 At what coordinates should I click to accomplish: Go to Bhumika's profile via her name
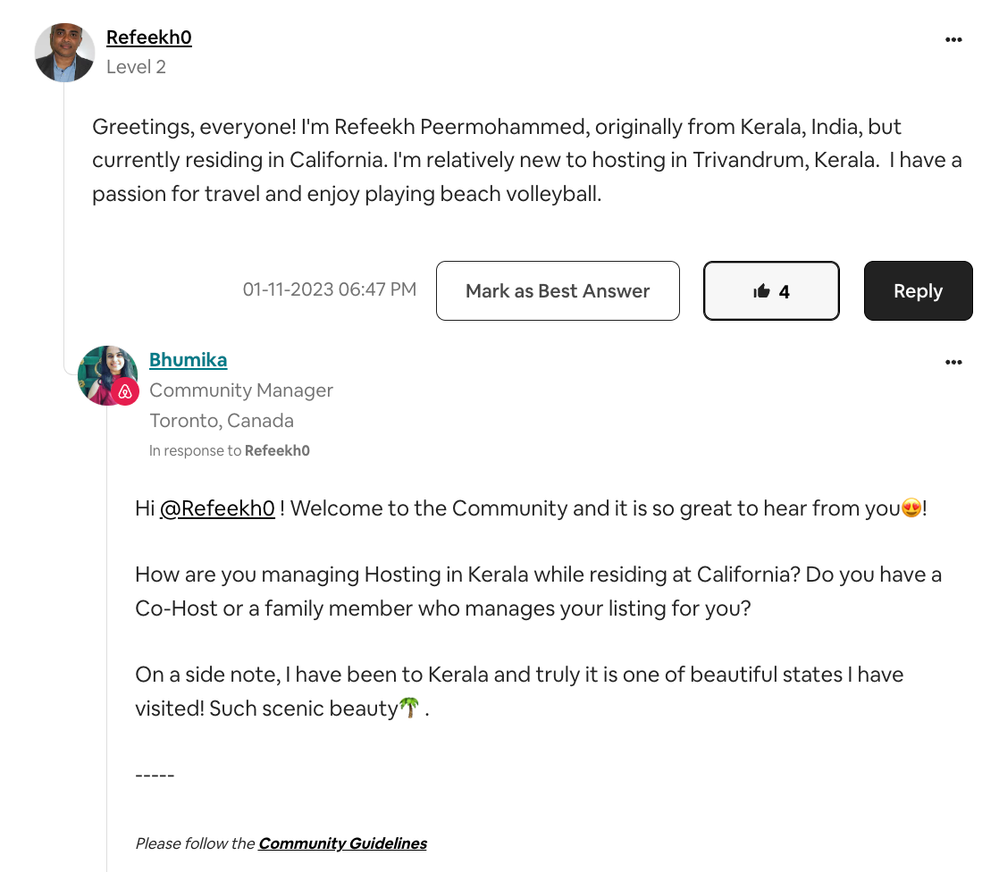[188, 360]
